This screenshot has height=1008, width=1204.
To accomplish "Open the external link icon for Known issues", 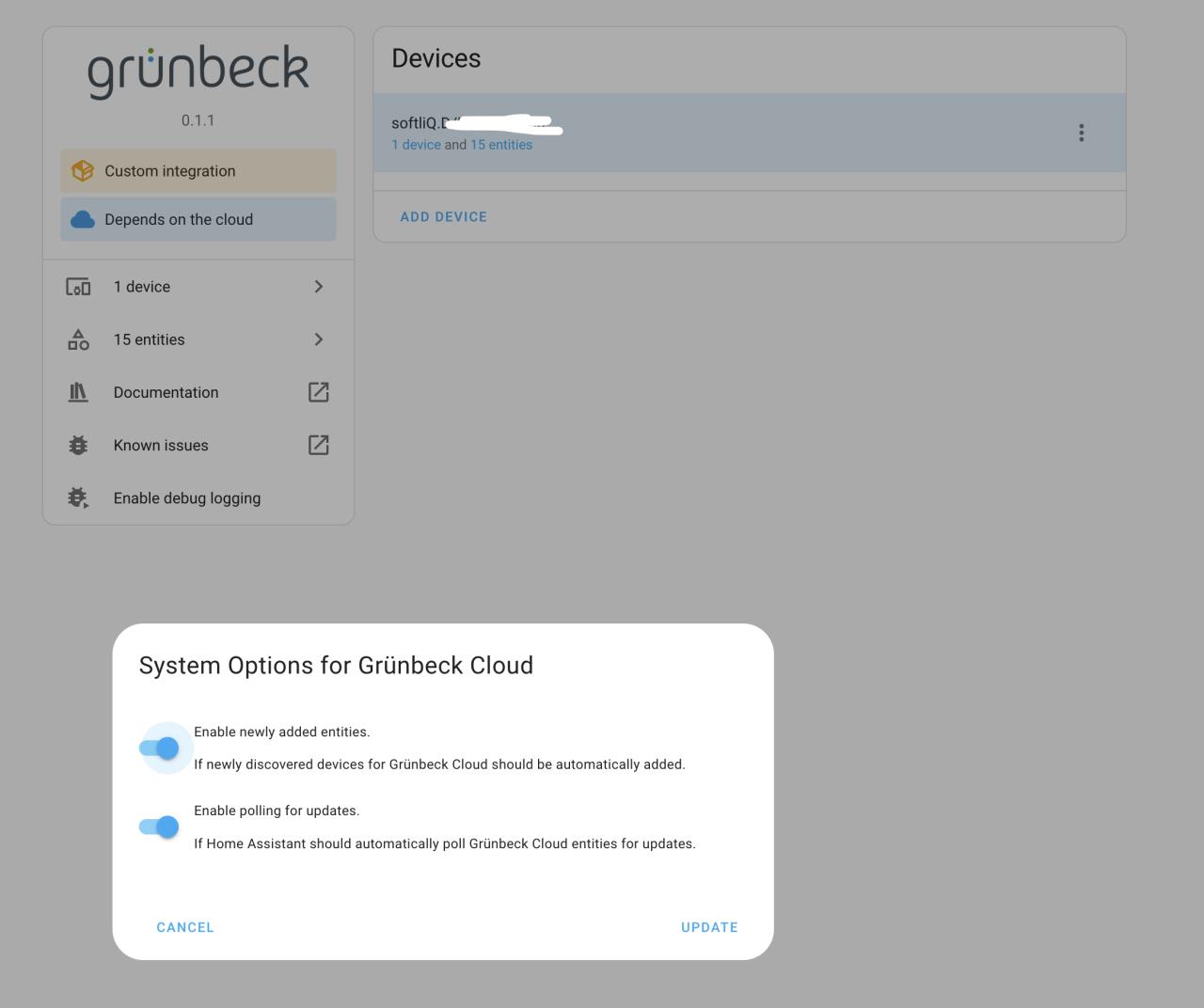I will (x=319, y=445).
